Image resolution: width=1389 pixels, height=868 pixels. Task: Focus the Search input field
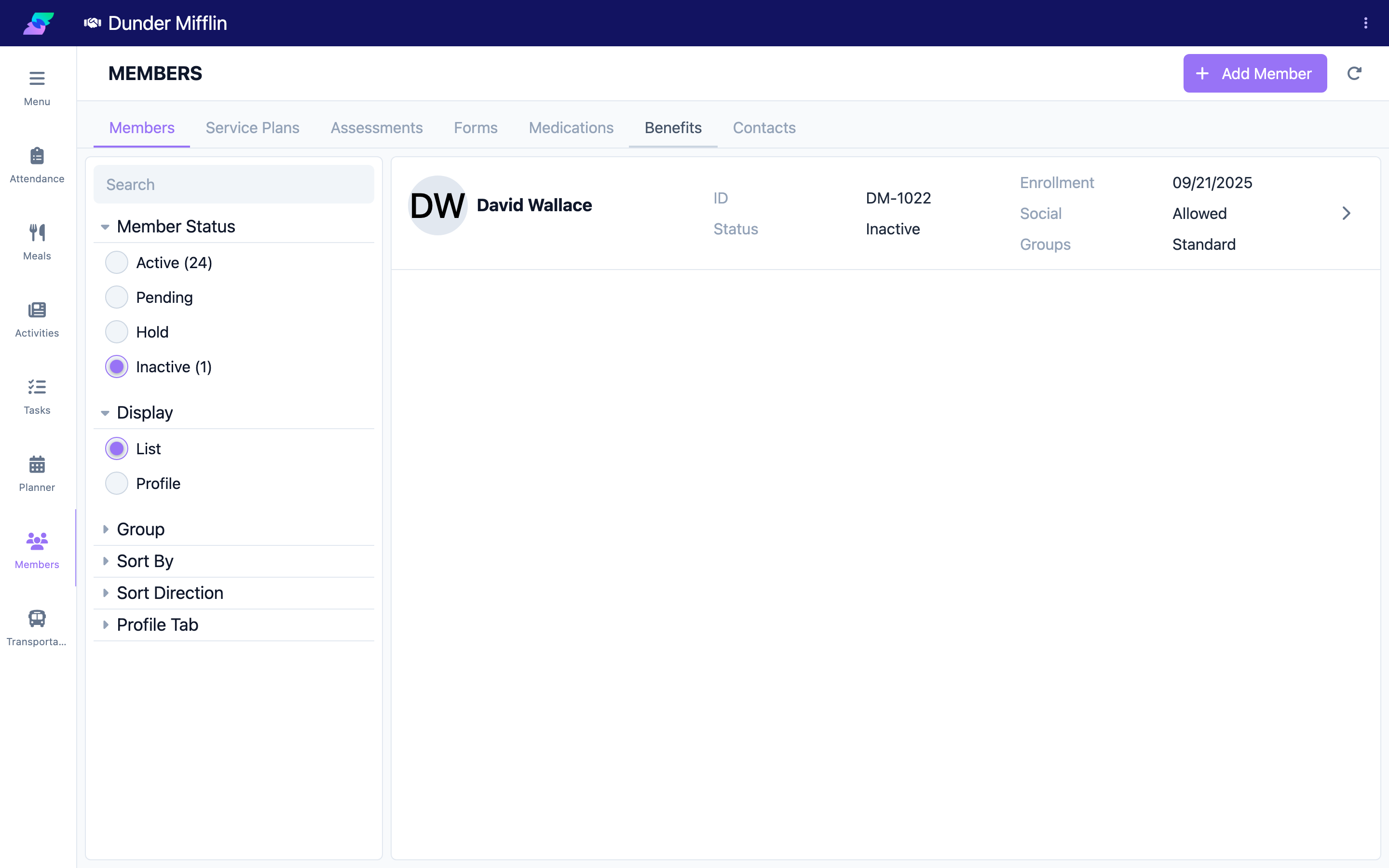coord(233,184)
